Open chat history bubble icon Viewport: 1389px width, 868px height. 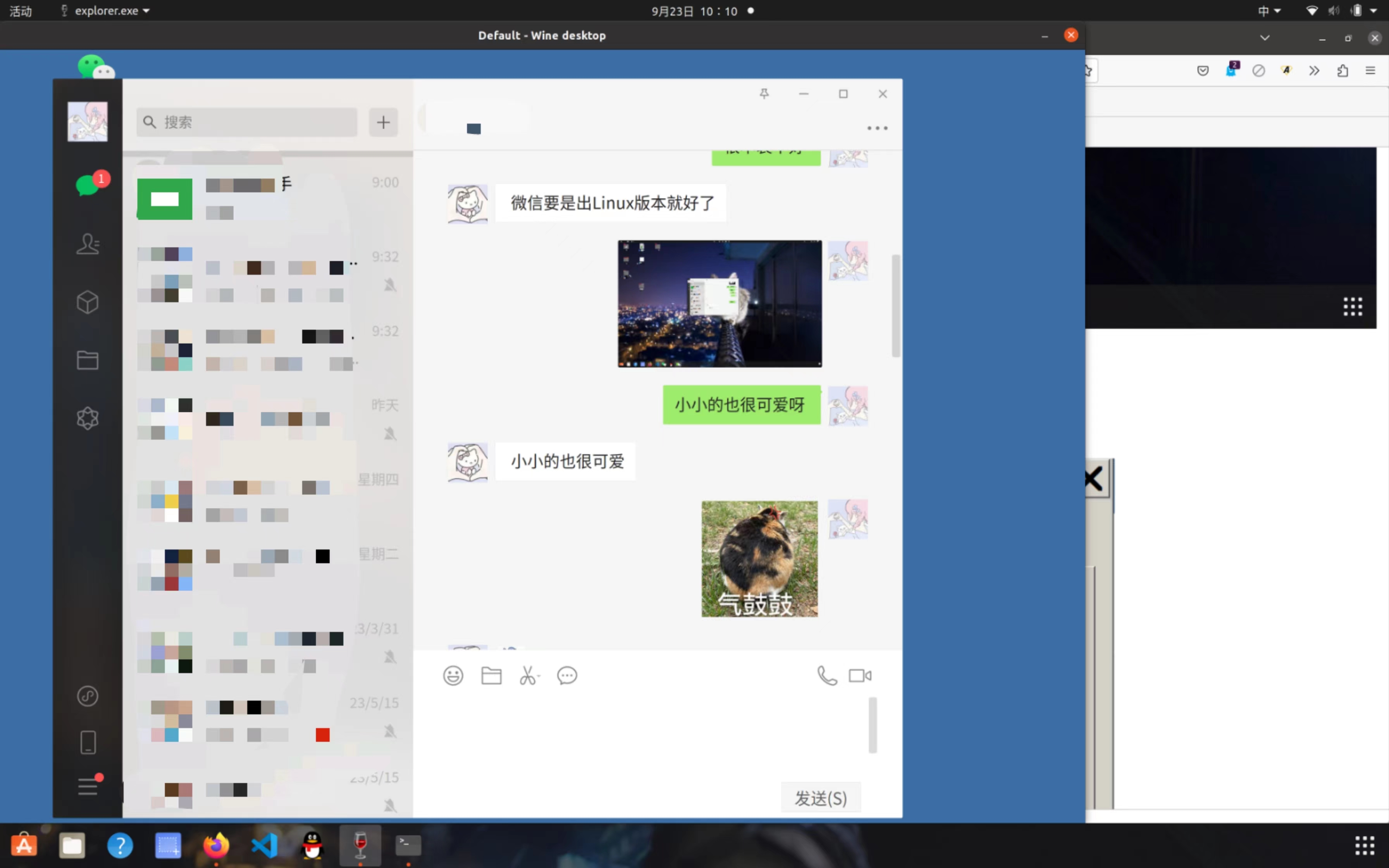coord(567,676)
